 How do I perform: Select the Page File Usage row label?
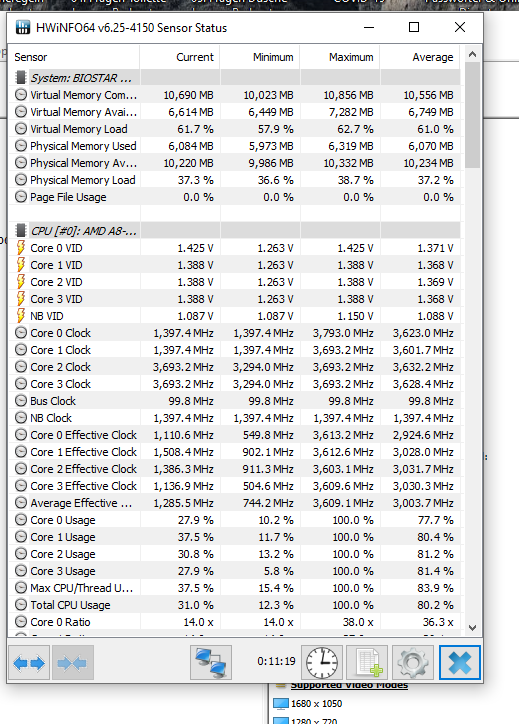68,197
